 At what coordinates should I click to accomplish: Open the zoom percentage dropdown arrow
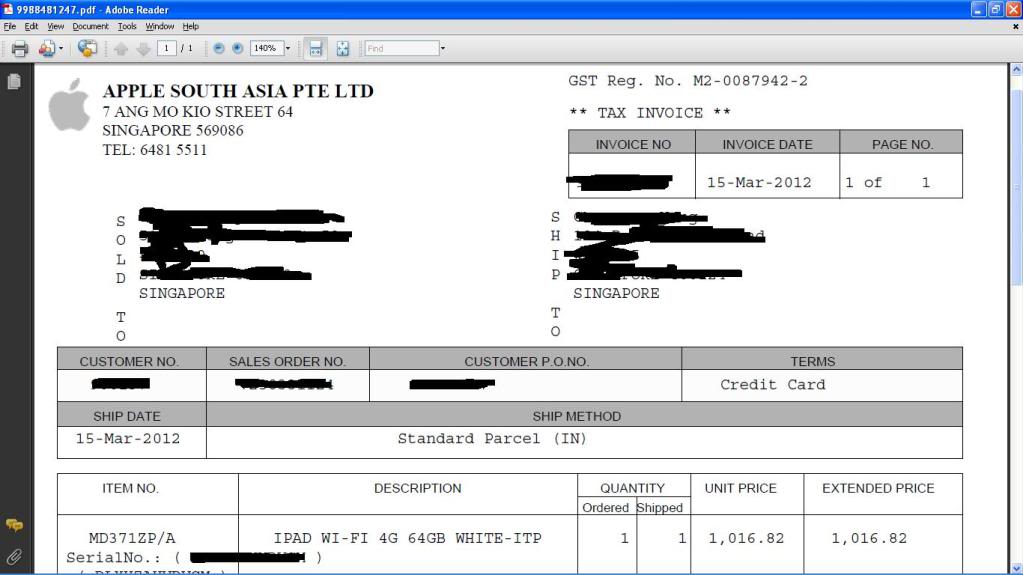coord(288,48)
